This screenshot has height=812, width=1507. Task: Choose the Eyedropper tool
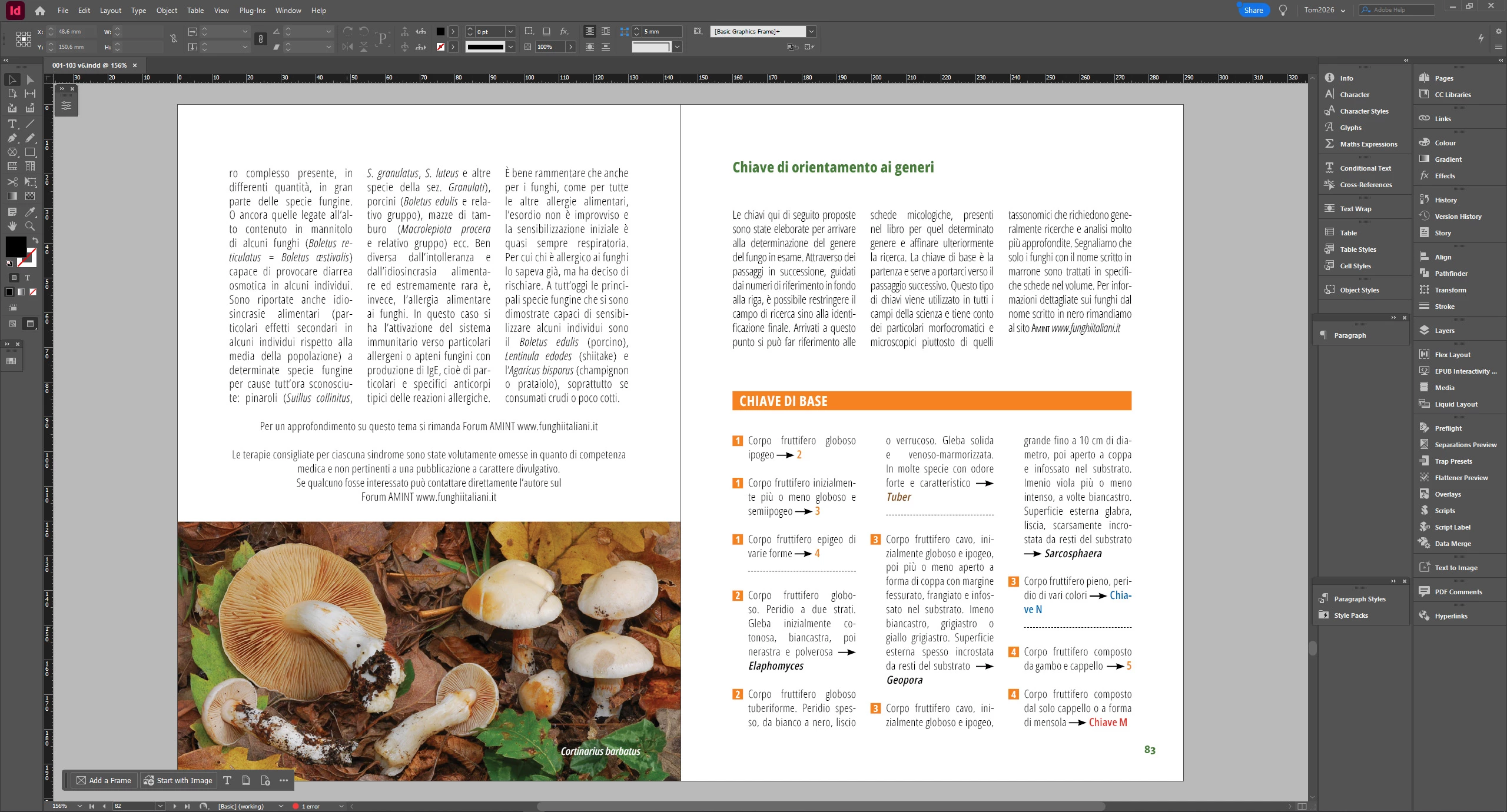pyautogui.click(x=30, y=211)
